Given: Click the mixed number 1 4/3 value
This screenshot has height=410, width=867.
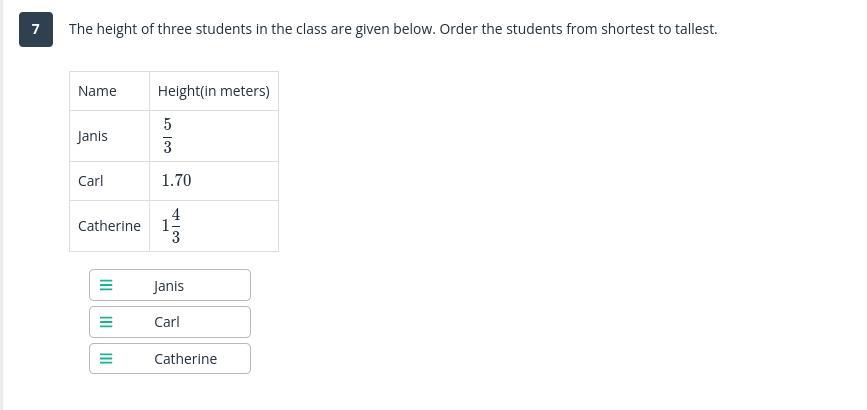Looking at the screenshot, I should [171, 226].
